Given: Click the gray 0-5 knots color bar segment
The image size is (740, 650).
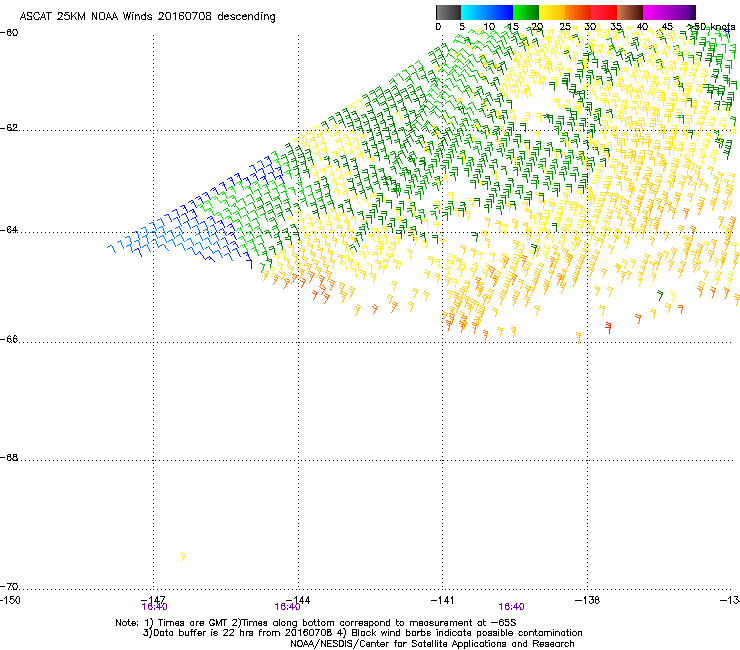Looking at the screenshot, I should pyautogui.click(x=448, y=12).
